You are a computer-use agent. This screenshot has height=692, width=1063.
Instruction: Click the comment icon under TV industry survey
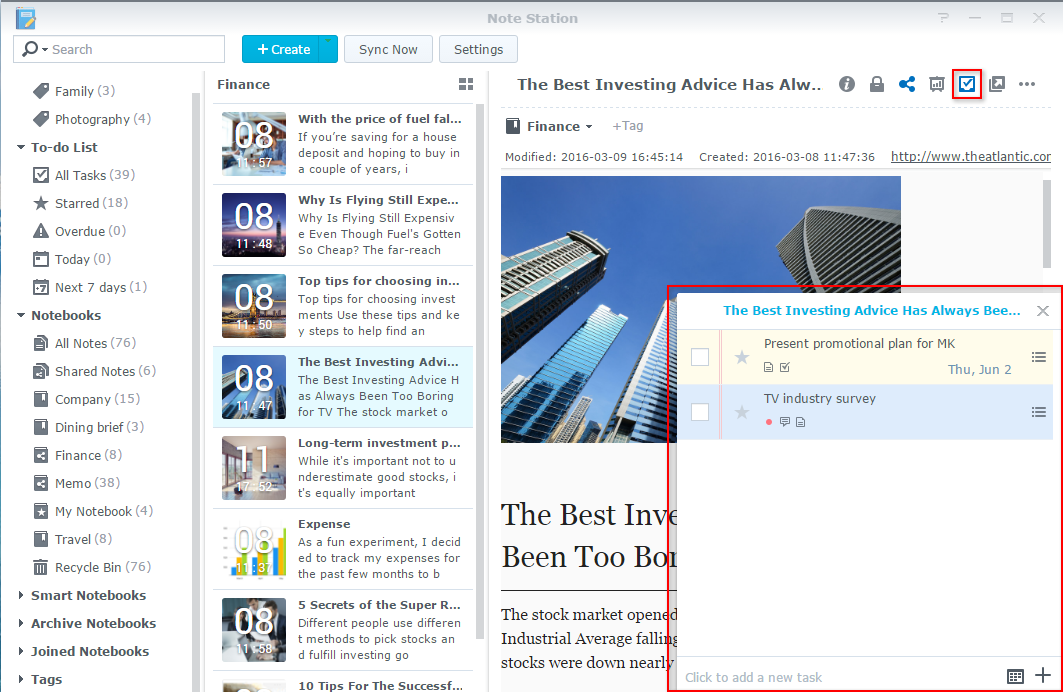[x=785, y=422]
